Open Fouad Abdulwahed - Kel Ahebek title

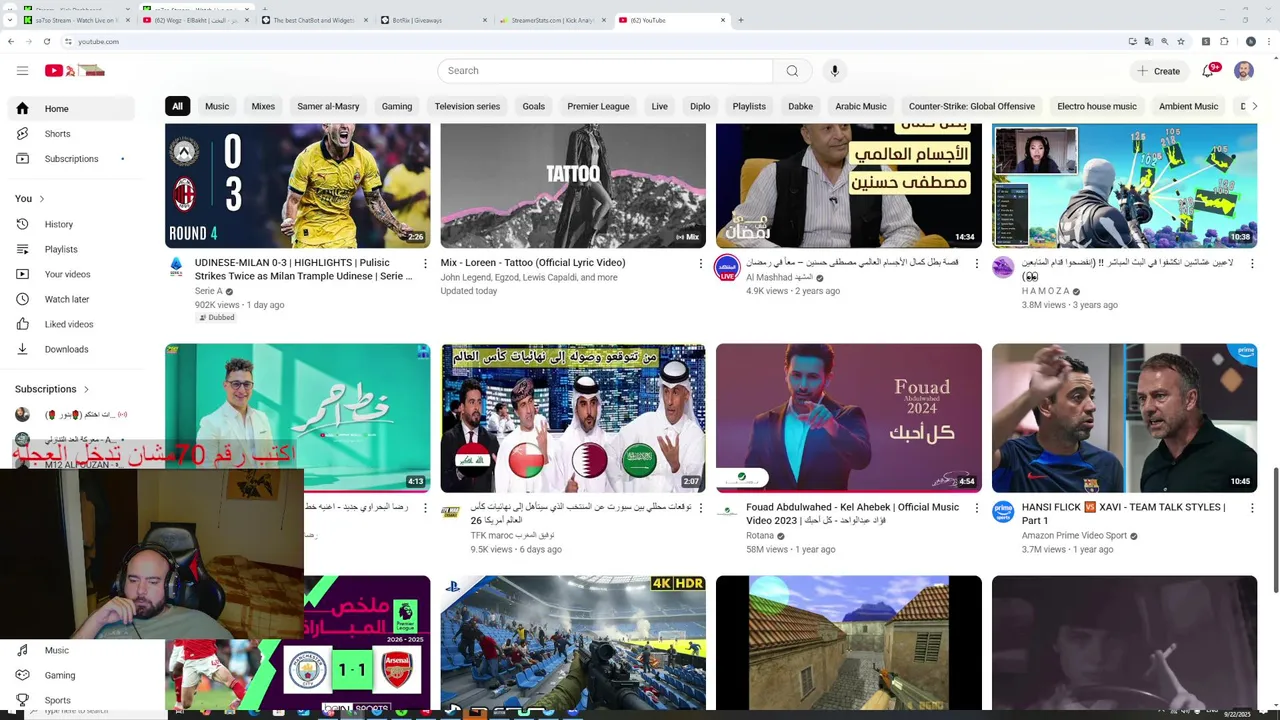[x=853, y=514]
